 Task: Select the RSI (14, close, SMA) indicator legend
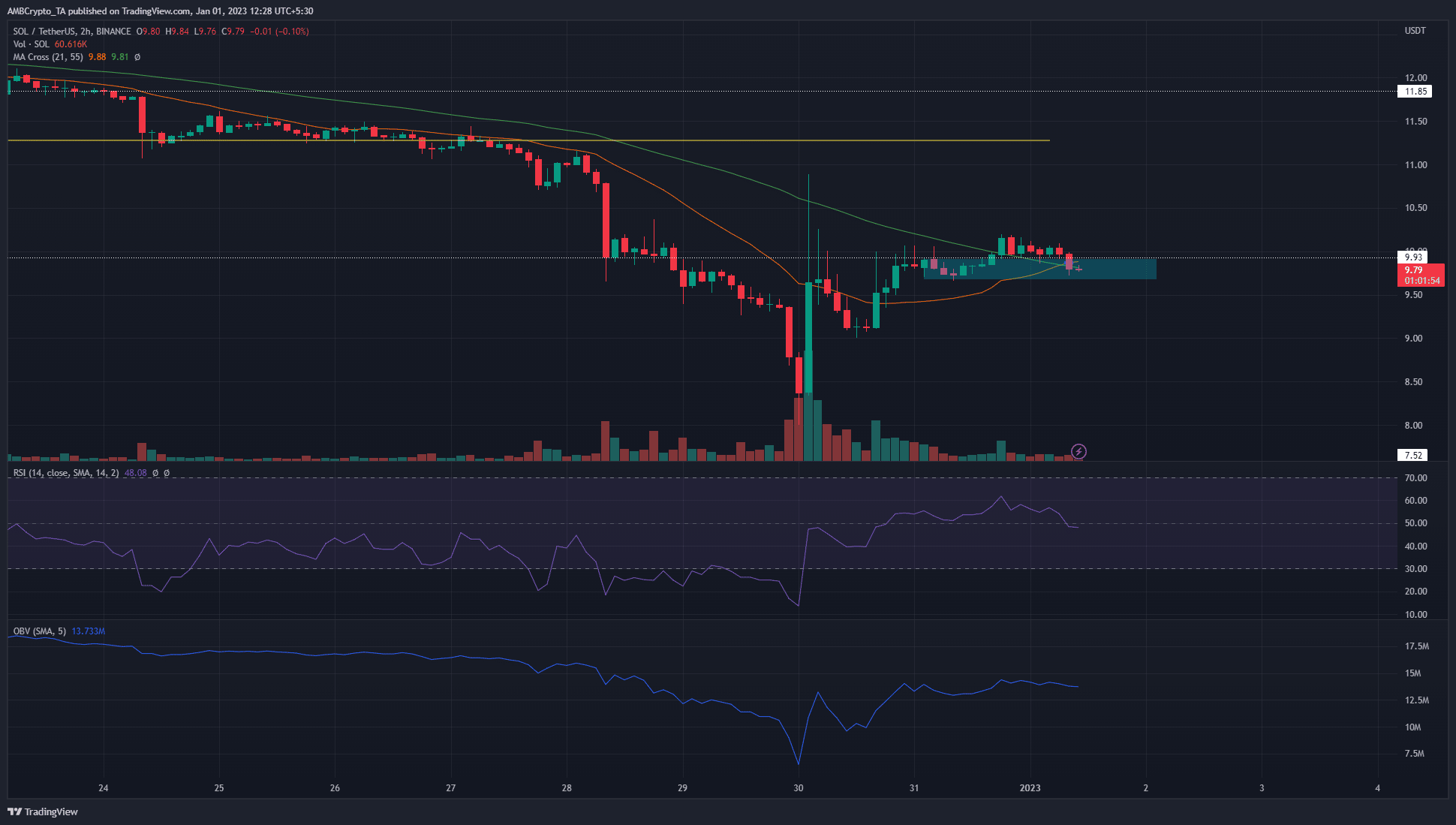click(66, 473)
